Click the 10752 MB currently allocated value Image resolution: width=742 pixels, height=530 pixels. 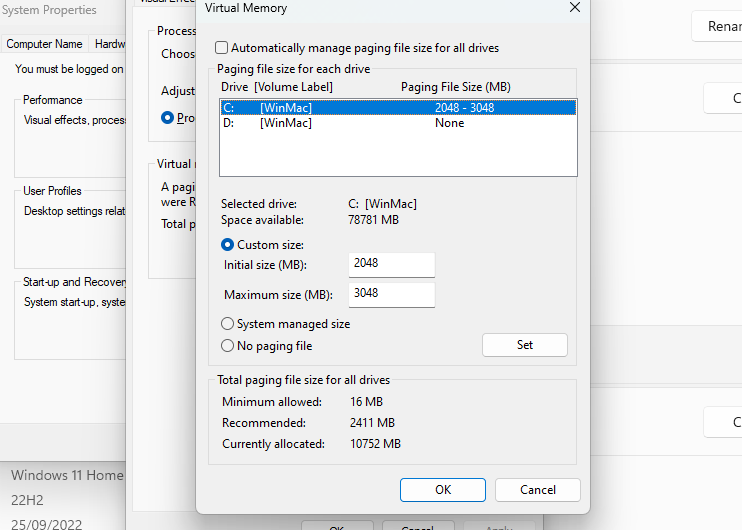coord(375,444)
